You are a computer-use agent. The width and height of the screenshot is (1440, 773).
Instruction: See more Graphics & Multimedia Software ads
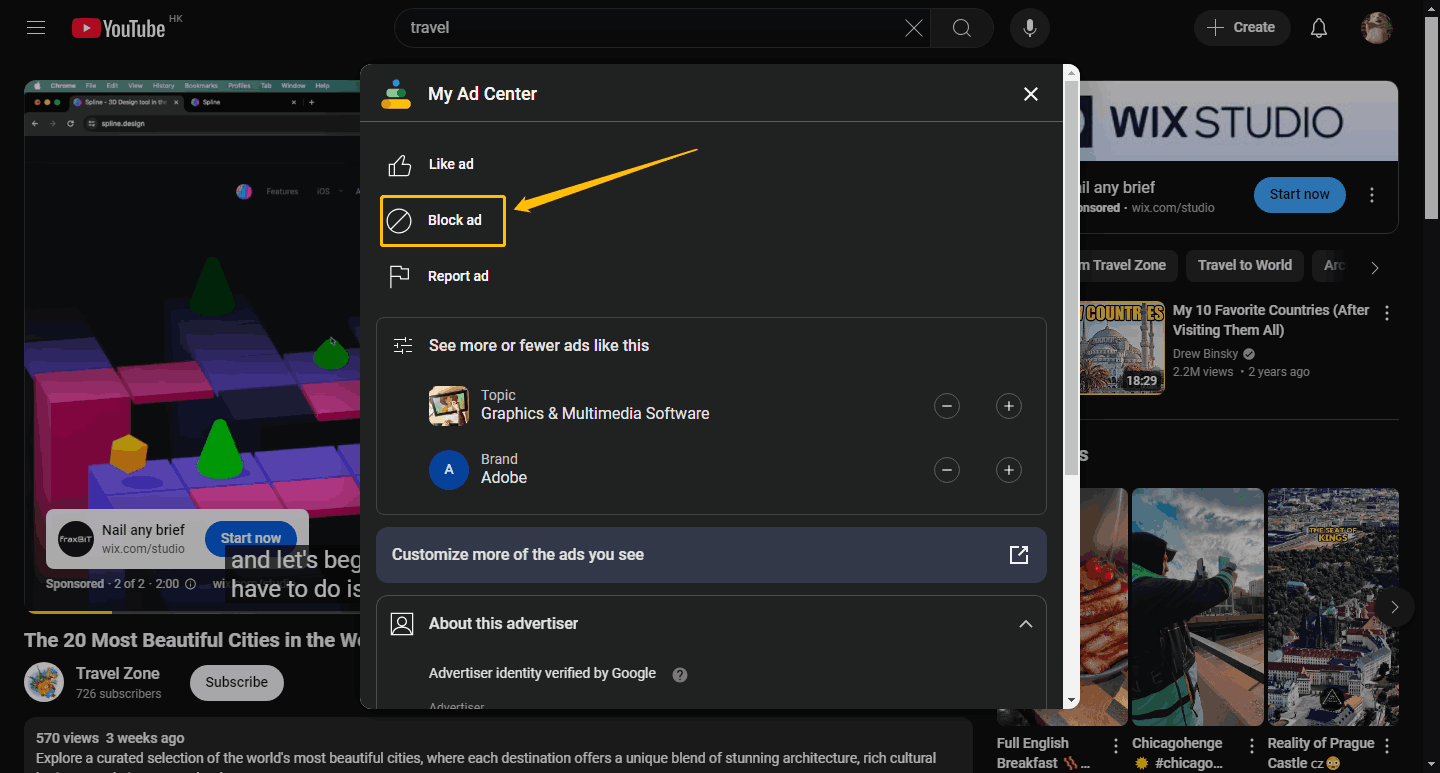pos(1008,406)
